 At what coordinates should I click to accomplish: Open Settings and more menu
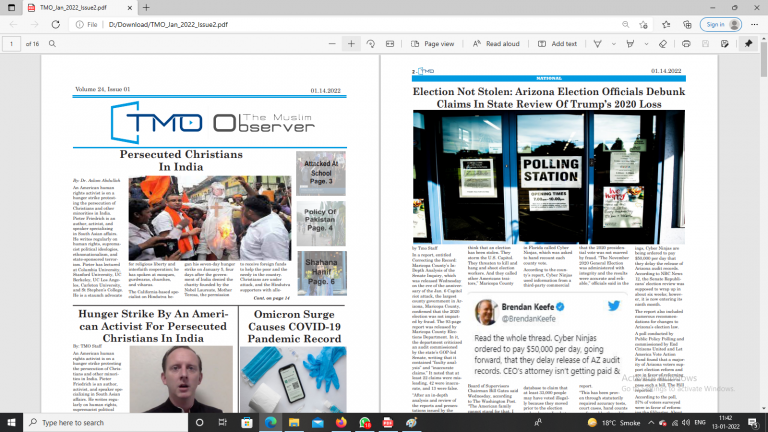click(754, 24)
